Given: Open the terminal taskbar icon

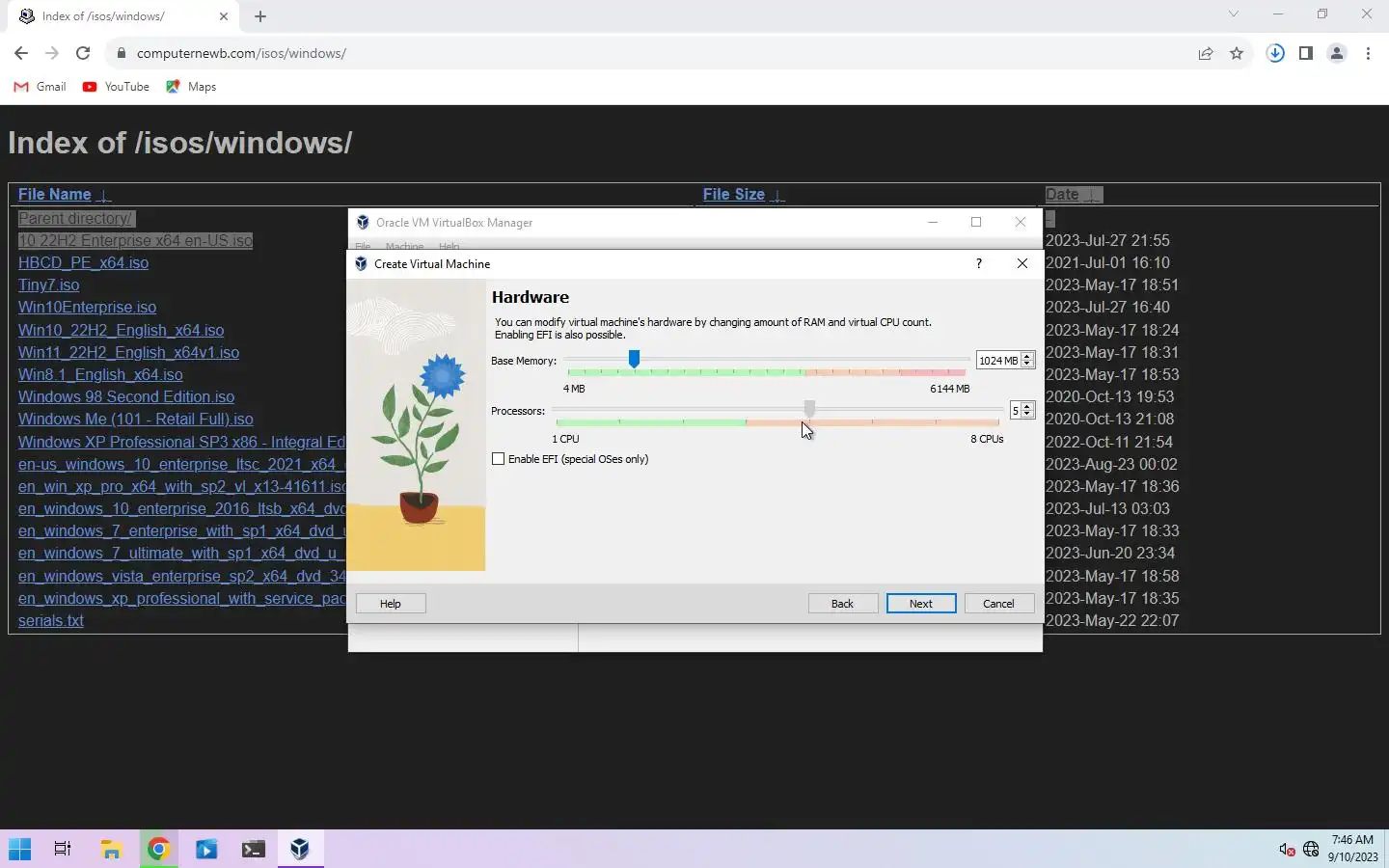Looking at the screenshot, I should pyautogui.click(x=253, y=849).
